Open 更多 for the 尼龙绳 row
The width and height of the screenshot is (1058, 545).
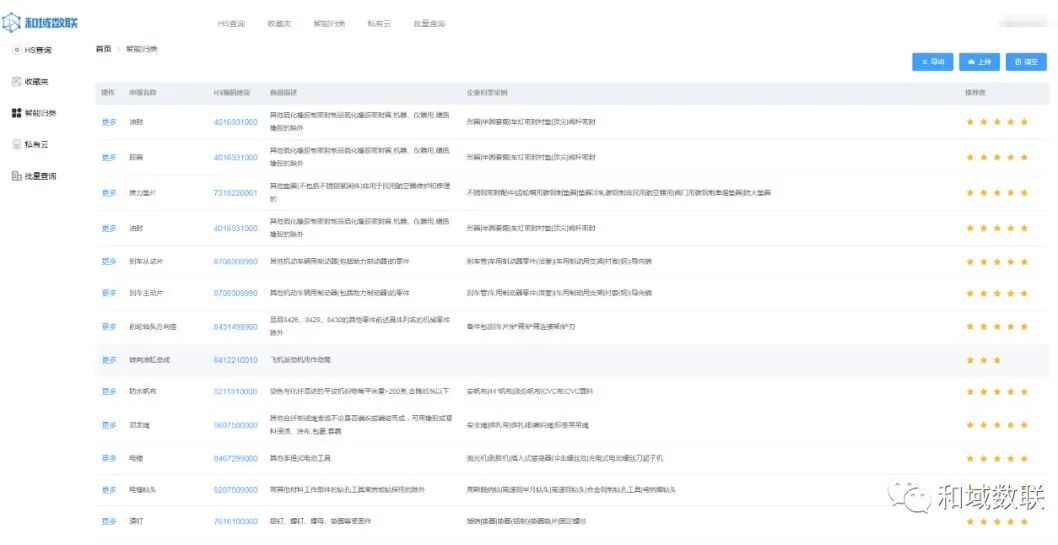109,425
